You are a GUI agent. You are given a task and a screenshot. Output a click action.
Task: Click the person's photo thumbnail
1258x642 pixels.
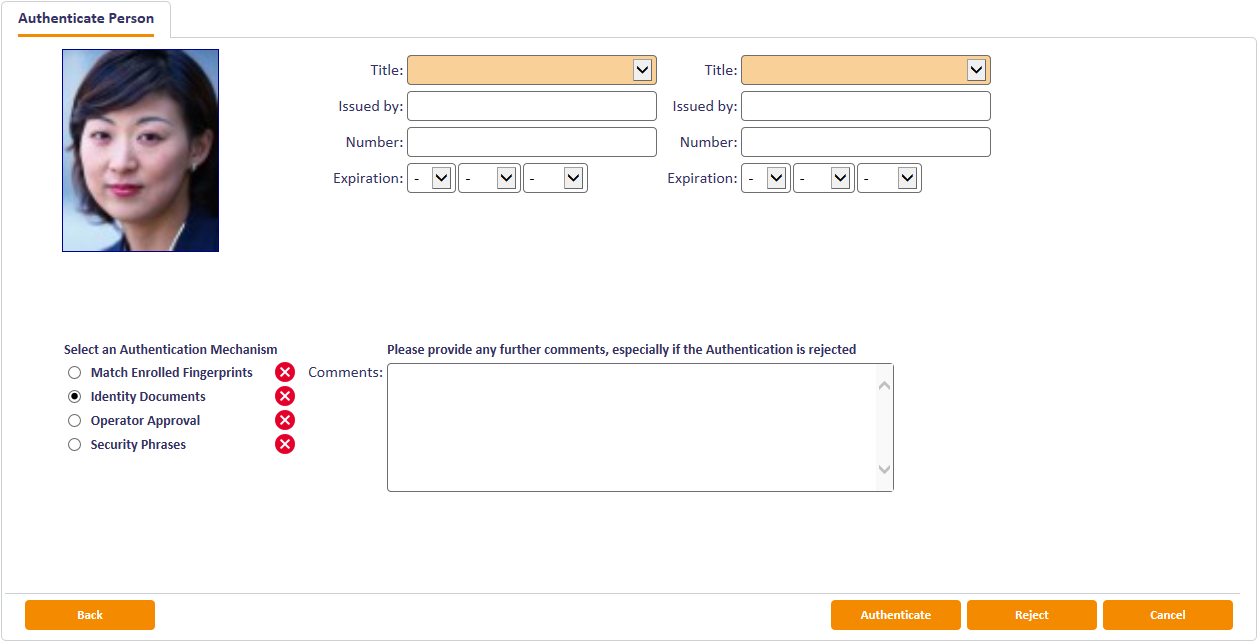[140, 150]
